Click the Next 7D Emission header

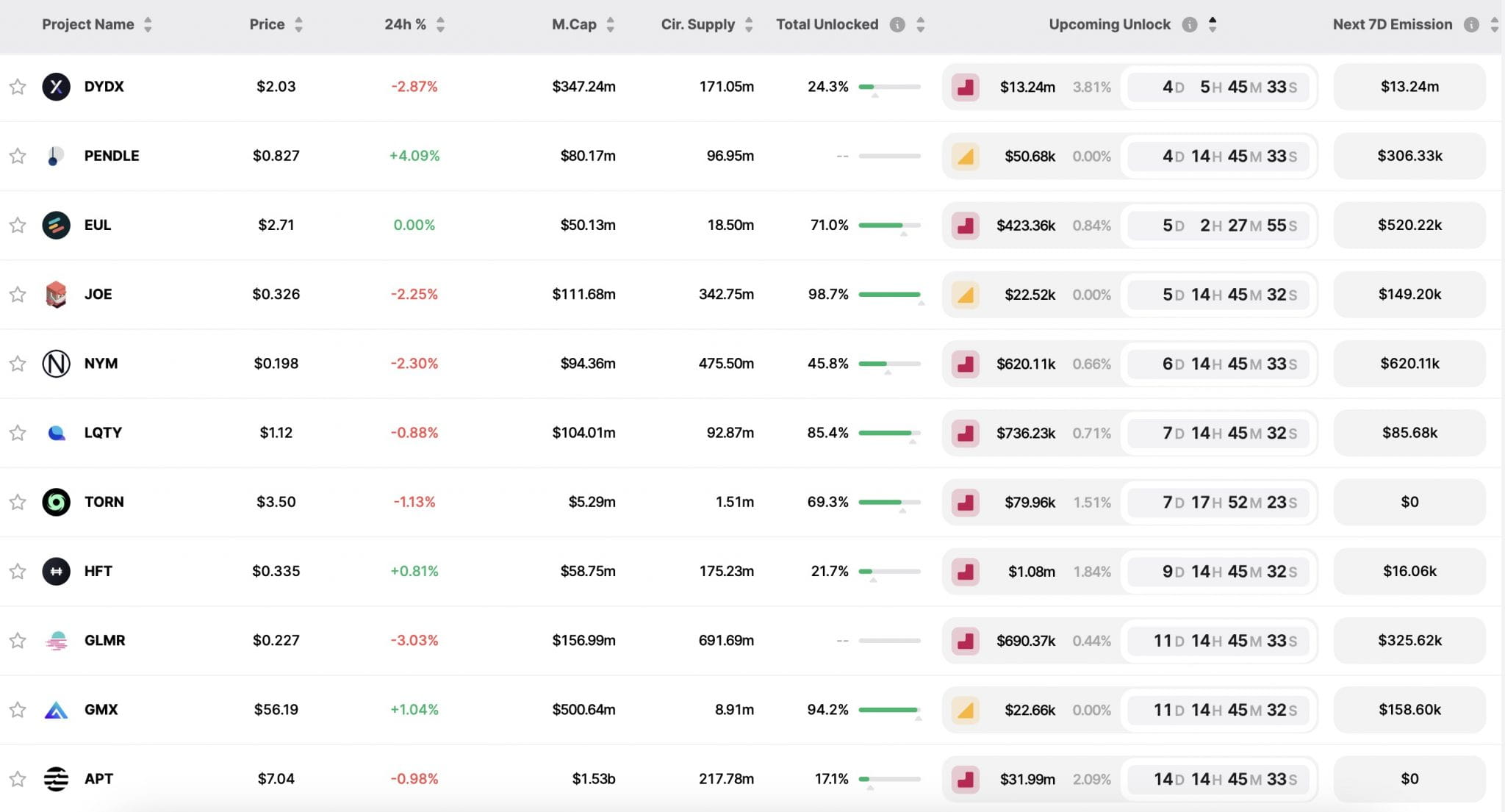(1393, 24)
